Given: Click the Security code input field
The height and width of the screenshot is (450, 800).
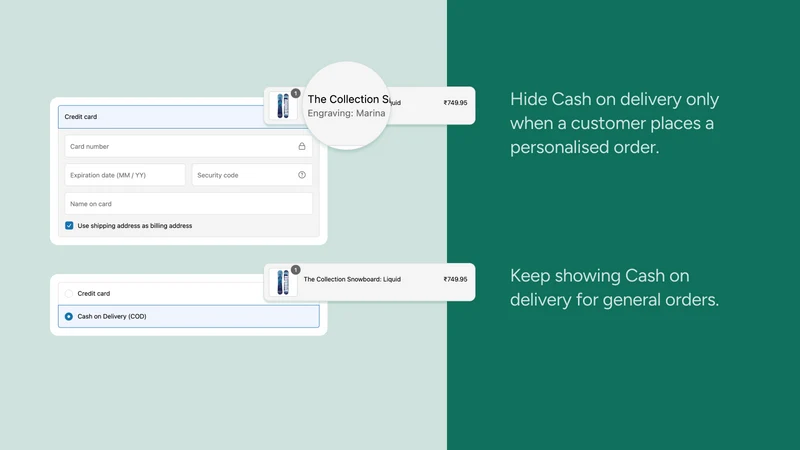Looking at the screenshot, I should [x=252, y=175].
